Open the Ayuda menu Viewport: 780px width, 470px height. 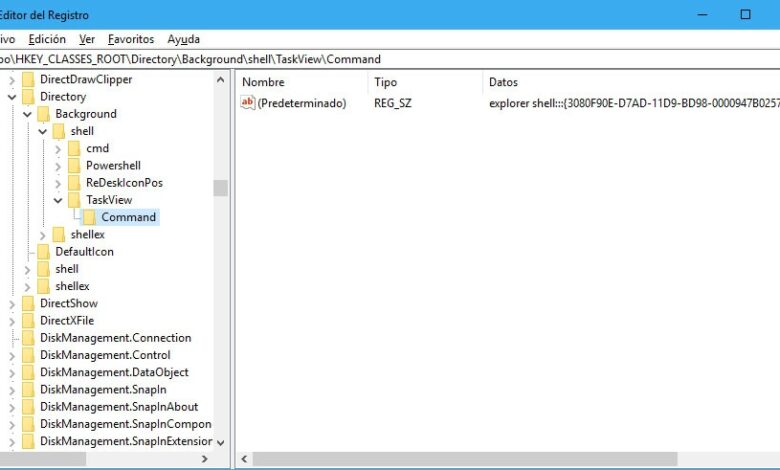tap(184, 39)
